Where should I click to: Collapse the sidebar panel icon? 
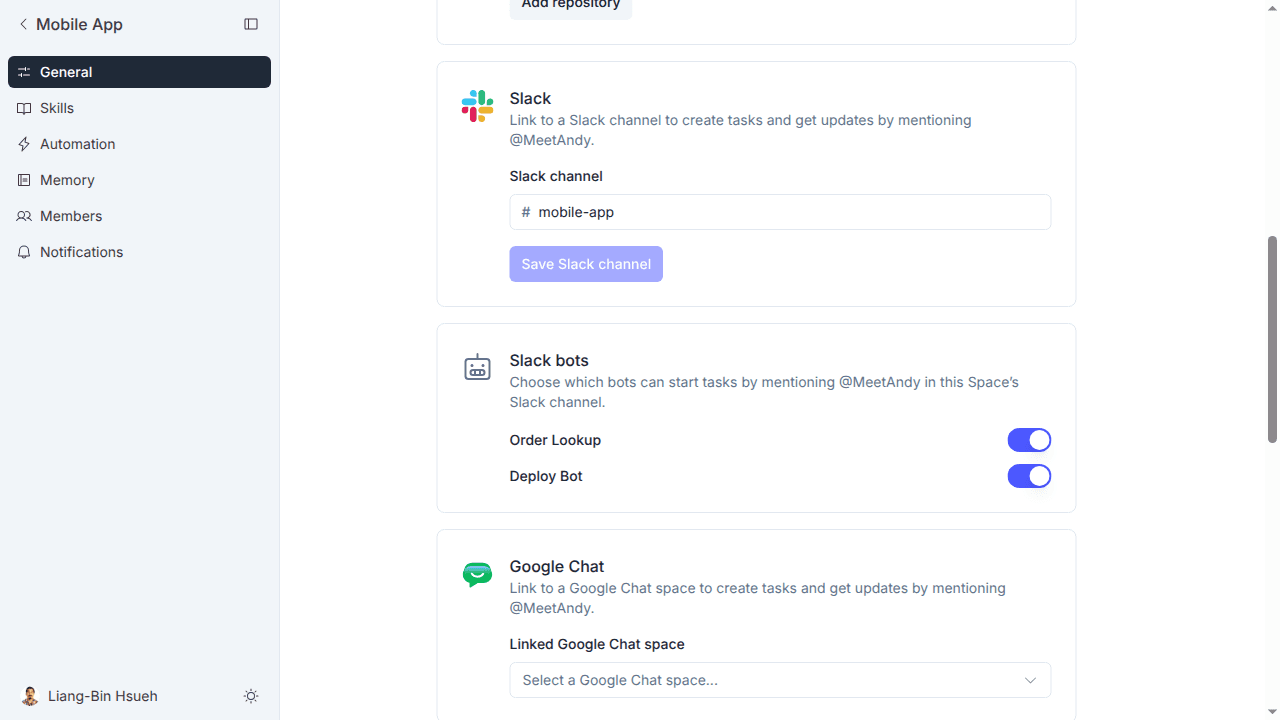coord(251,24)
